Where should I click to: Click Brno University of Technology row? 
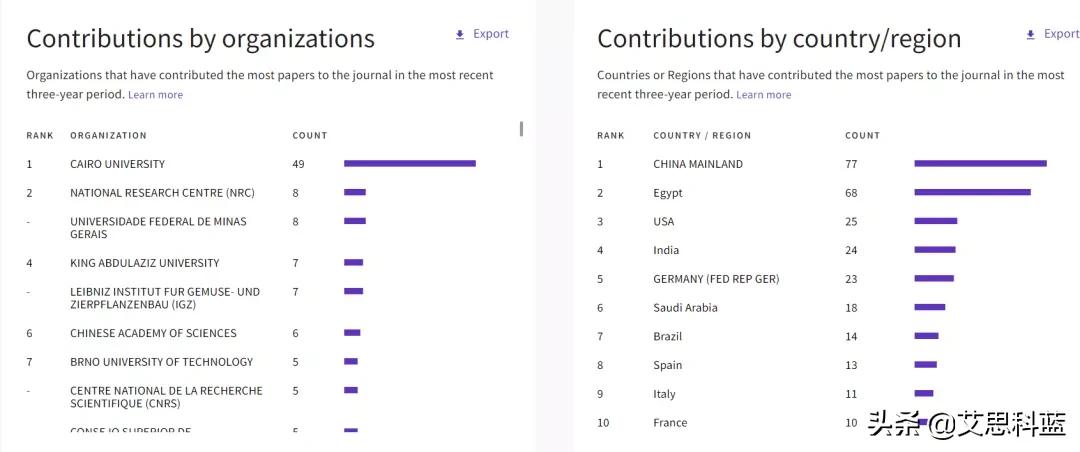(161, 362)
